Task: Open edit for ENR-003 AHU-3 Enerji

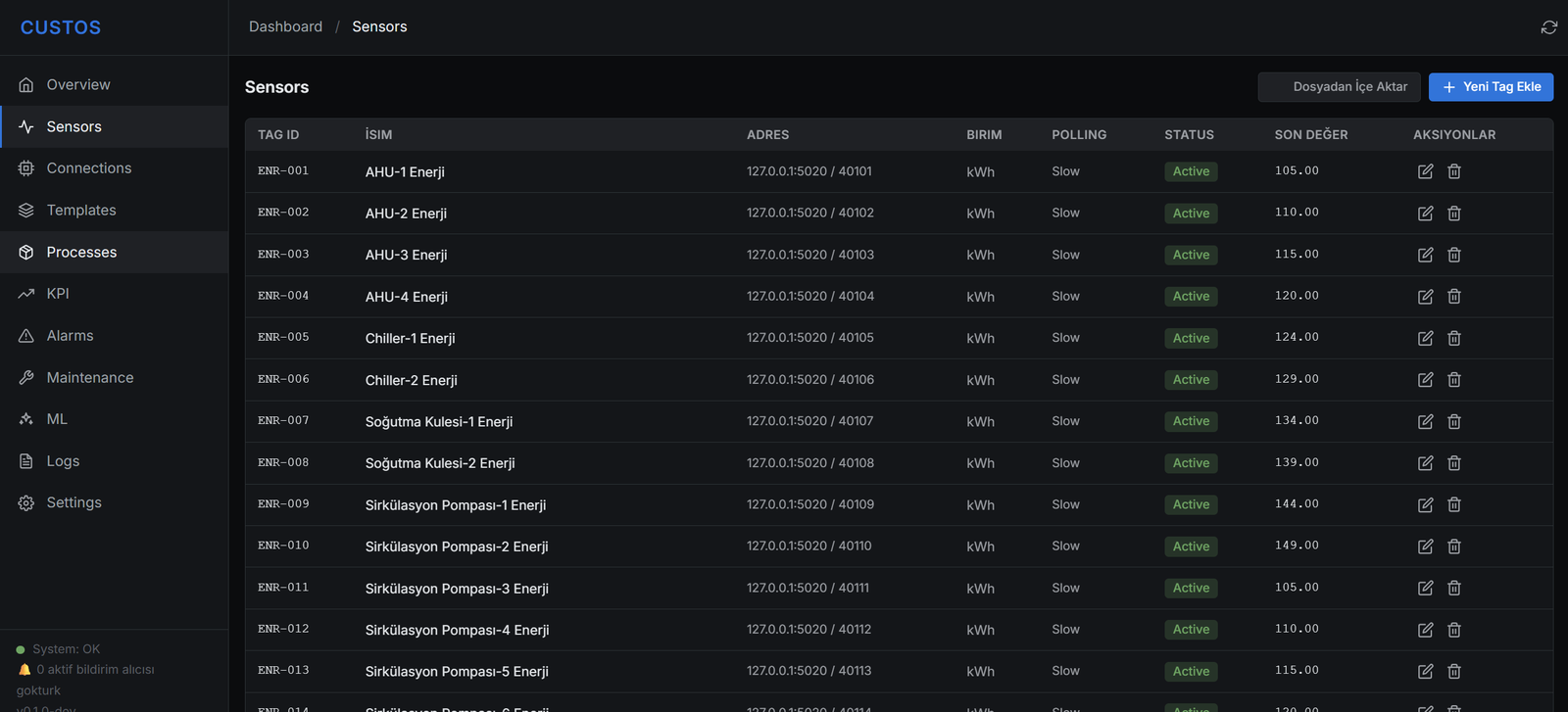Action: click(x=1426, y=255)
